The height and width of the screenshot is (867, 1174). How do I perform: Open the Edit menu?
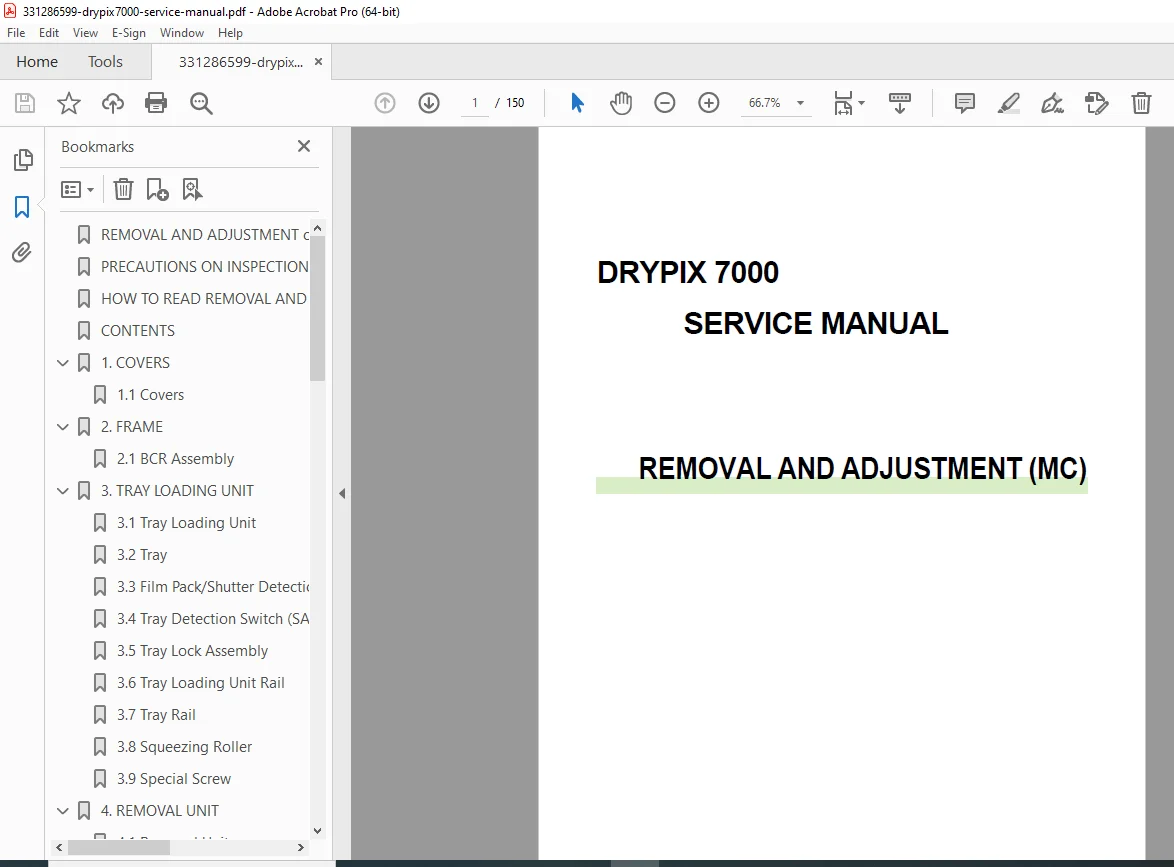point(49,33)
